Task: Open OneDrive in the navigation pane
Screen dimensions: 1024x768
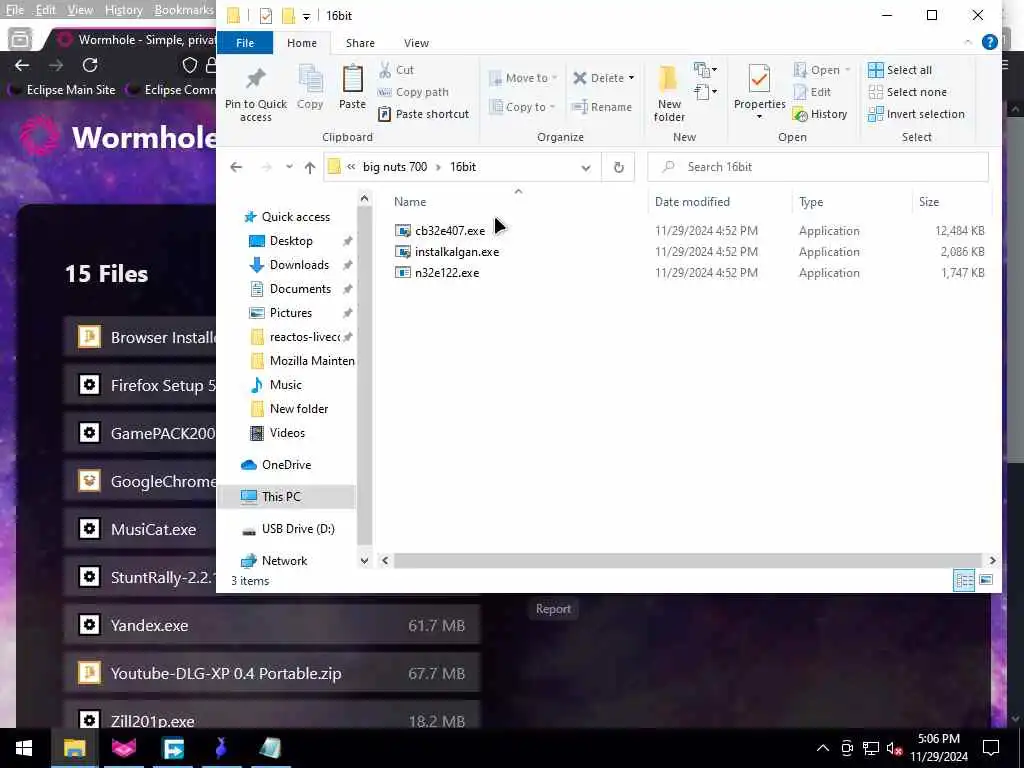Action: [286, 464]
